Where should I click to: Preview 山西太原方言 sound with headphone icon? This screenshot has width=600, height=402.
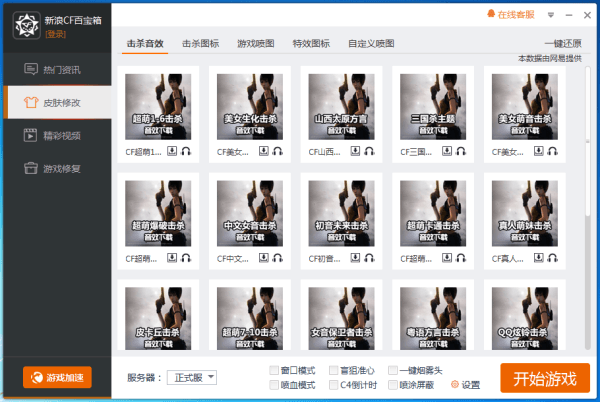(x=370, y=152)
